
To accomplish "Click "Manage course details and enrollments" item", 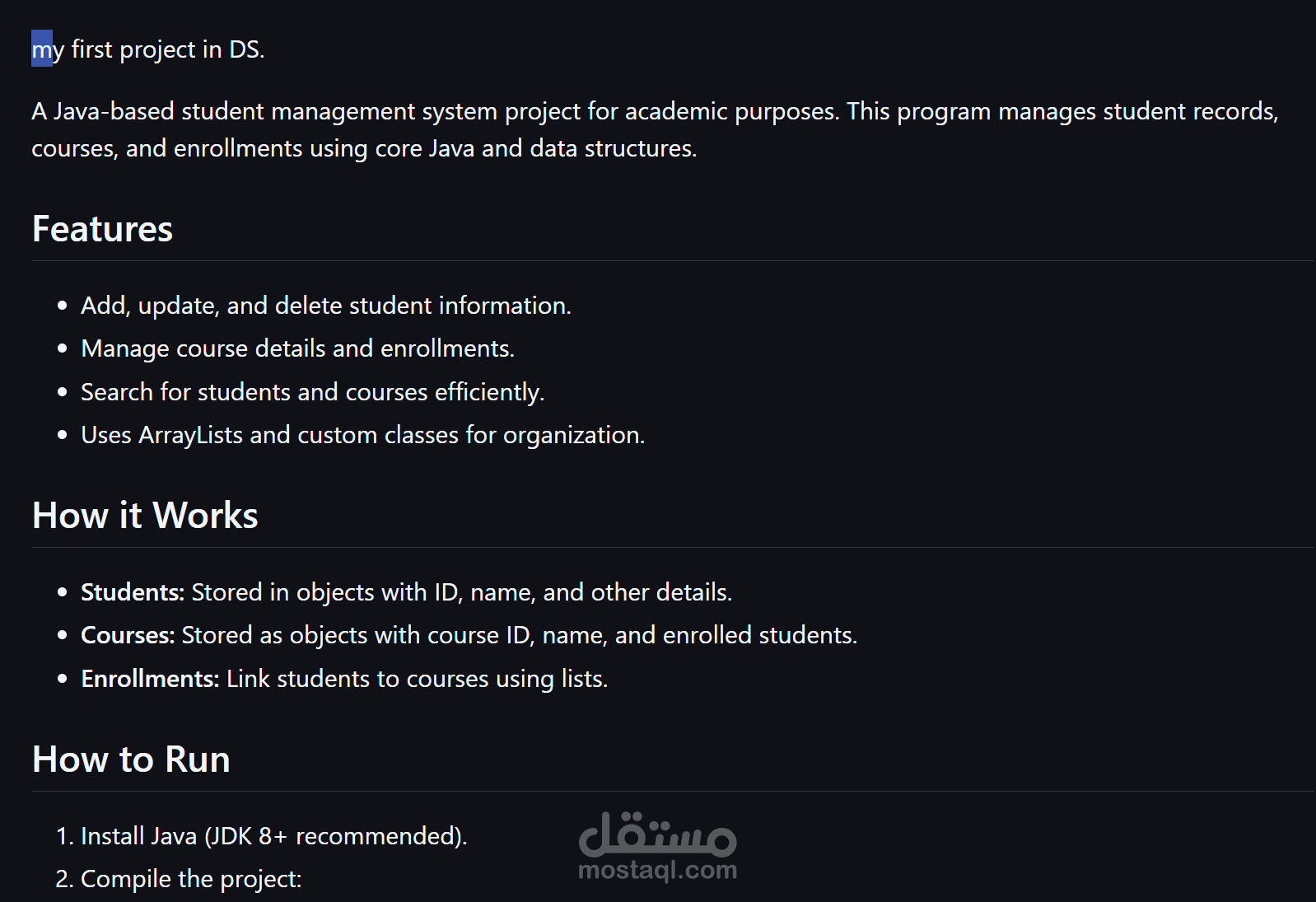I will pos(297,348).
